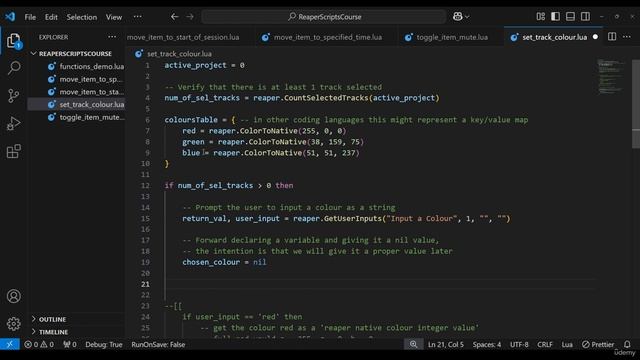Open the View menu
Image resolution: width=640 pixels, height=360 pixels.
click(114, 17)
